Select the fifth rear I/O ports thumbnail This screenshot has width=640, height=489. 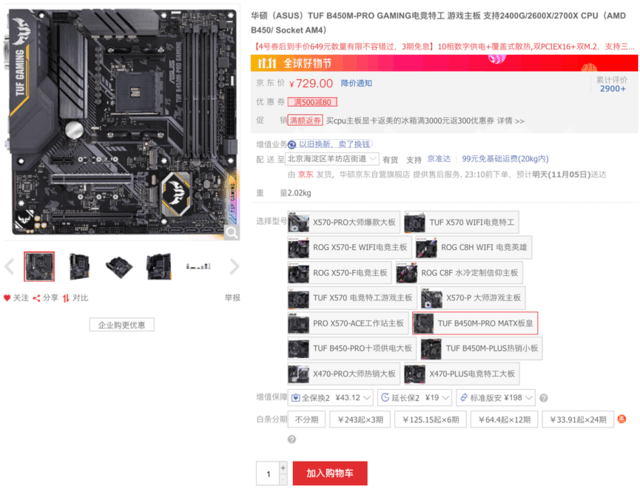[198, 267]
